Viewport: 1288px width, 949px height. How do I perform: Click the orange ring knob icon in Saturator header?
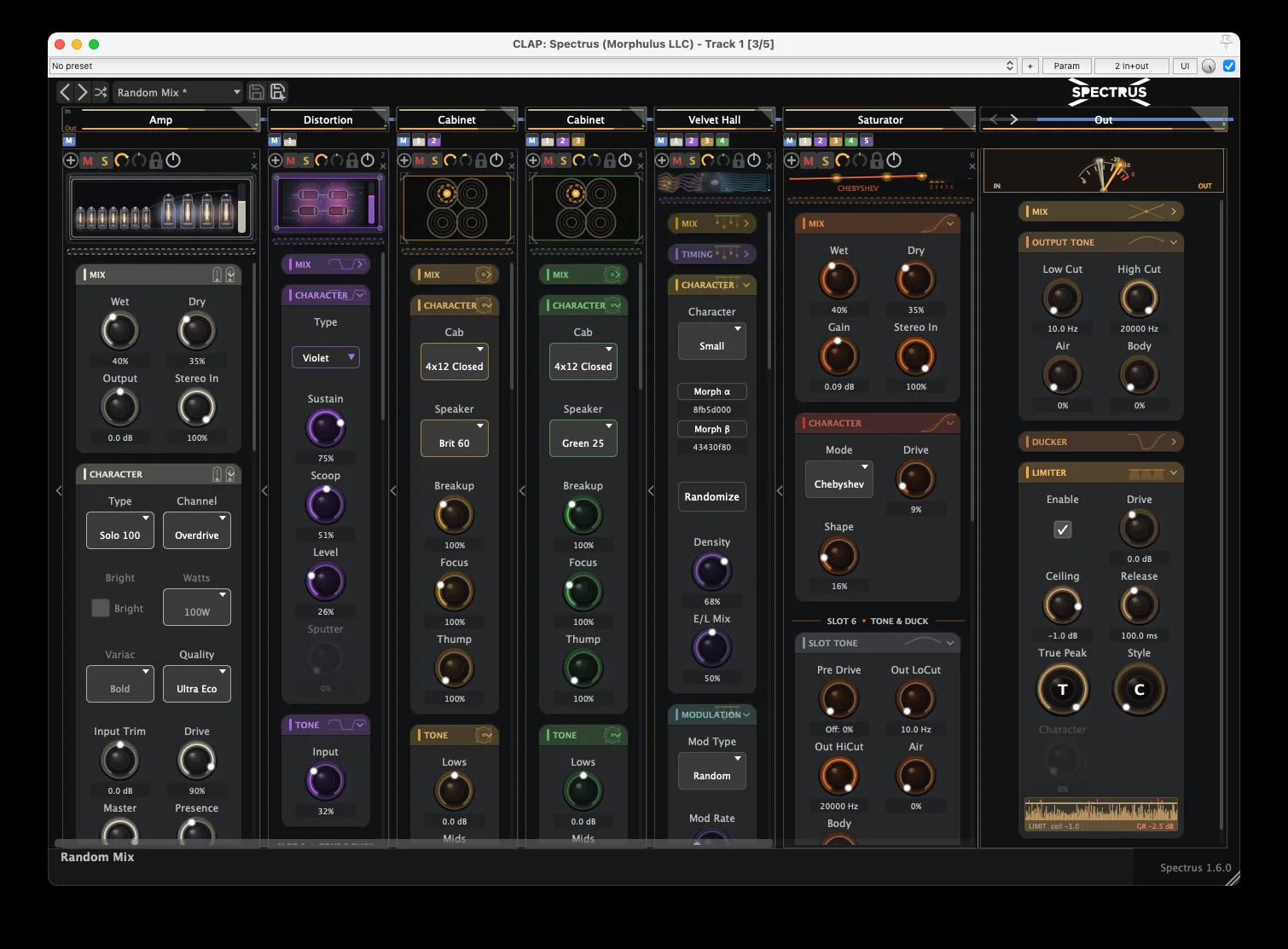click(x=843, y=160)
